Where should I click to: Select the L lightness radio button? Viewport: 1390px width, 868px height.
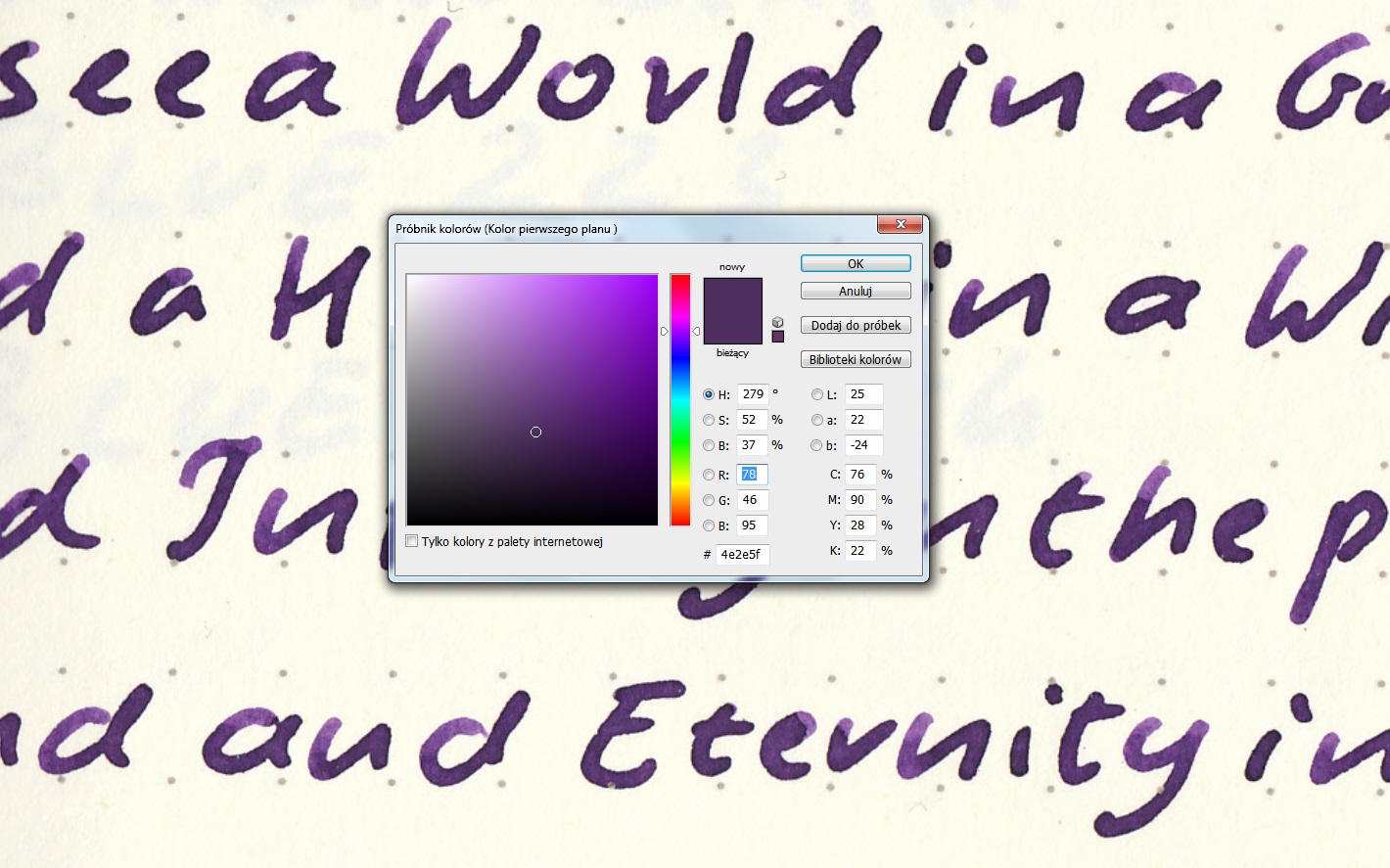click(x=817, y=394)
